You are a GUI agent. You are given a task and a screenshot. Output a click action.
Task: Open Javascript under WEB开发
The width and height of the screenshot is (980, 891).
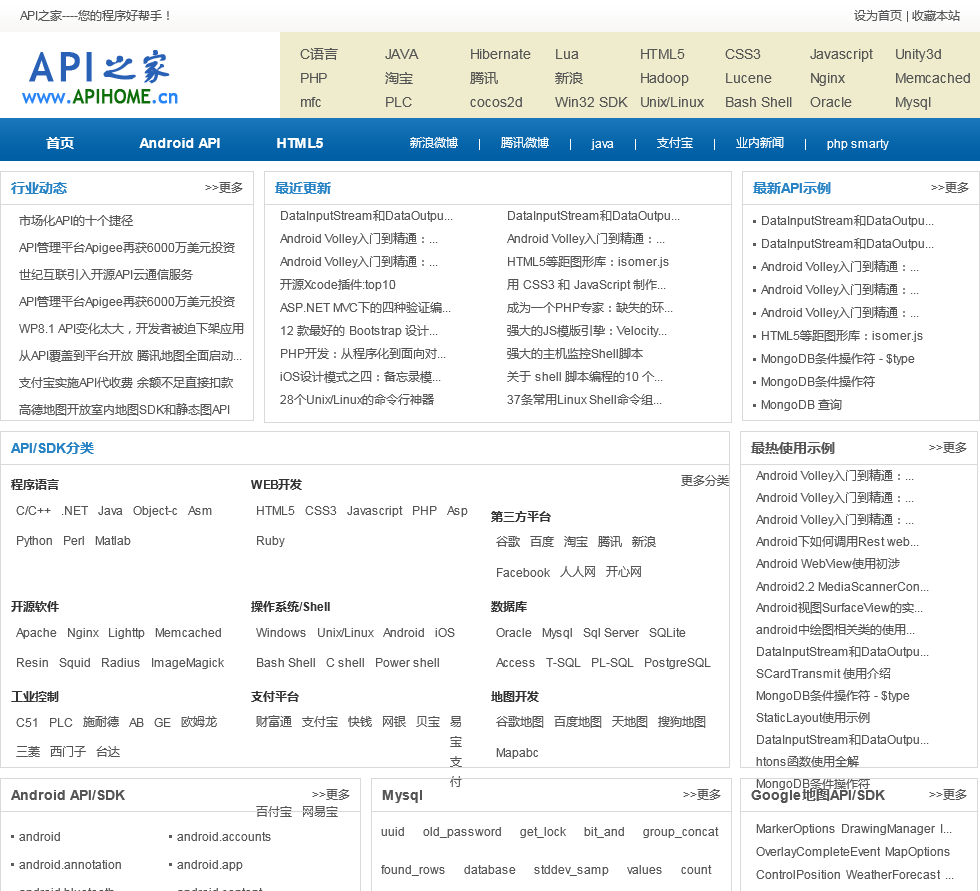[x=374, y=510]
